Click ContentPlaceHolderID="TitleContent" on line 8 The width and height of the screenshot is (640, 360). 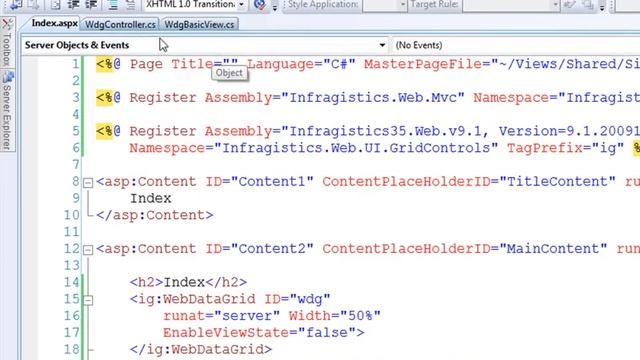point(469,181)
